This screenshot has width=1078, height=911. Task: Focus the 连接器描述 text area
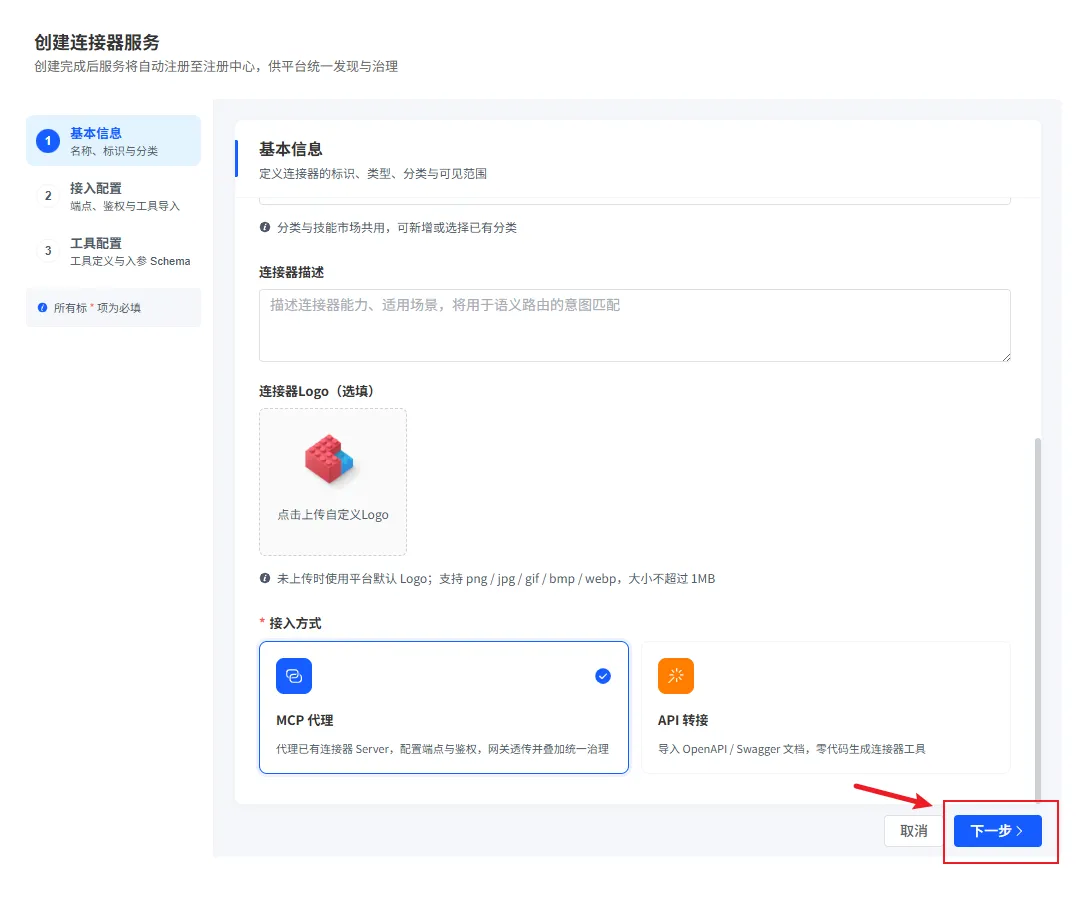click(635, 325)
